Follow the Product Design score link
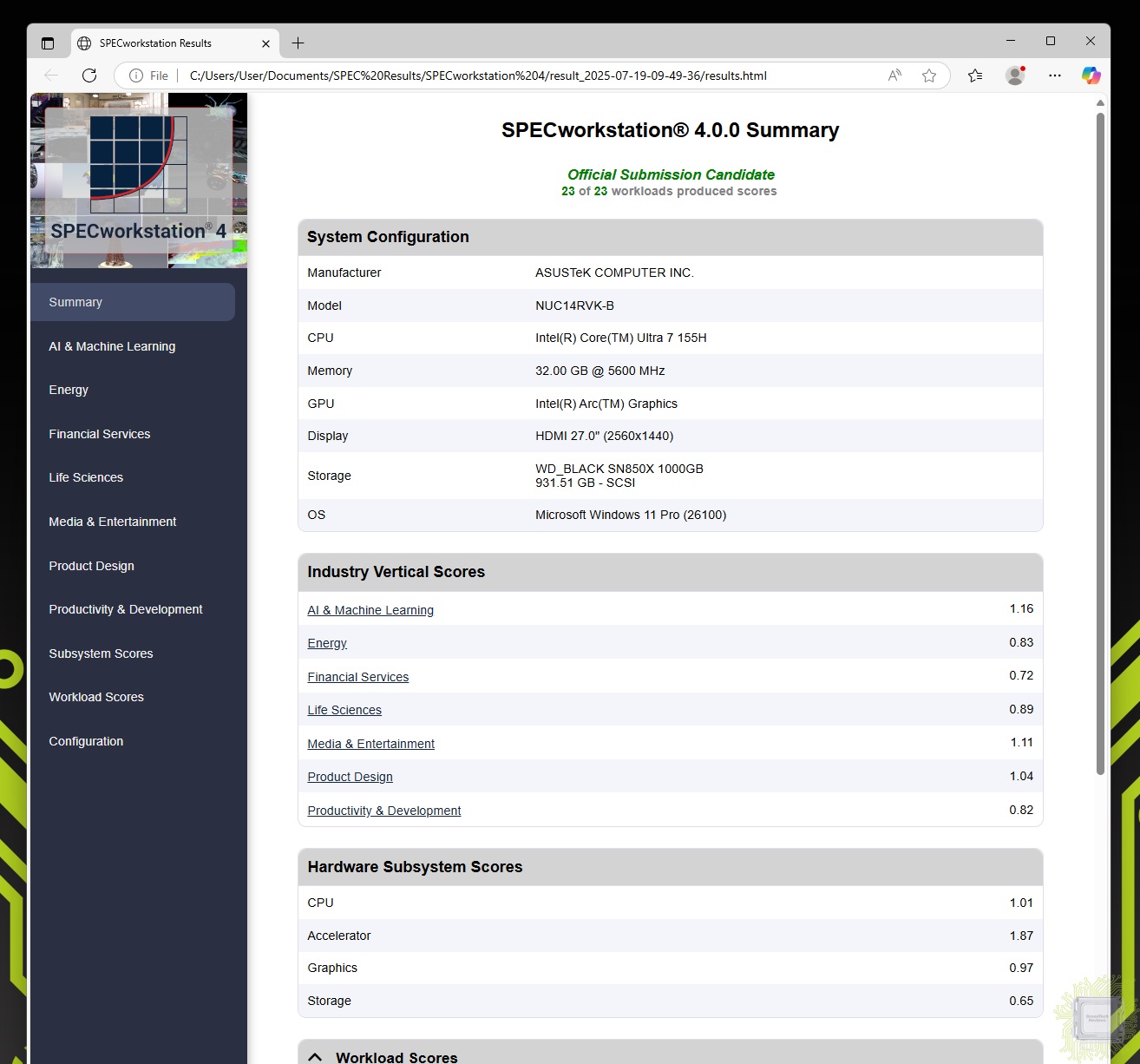Viewport: 1140px width, 1064px height. pos(351,777)
